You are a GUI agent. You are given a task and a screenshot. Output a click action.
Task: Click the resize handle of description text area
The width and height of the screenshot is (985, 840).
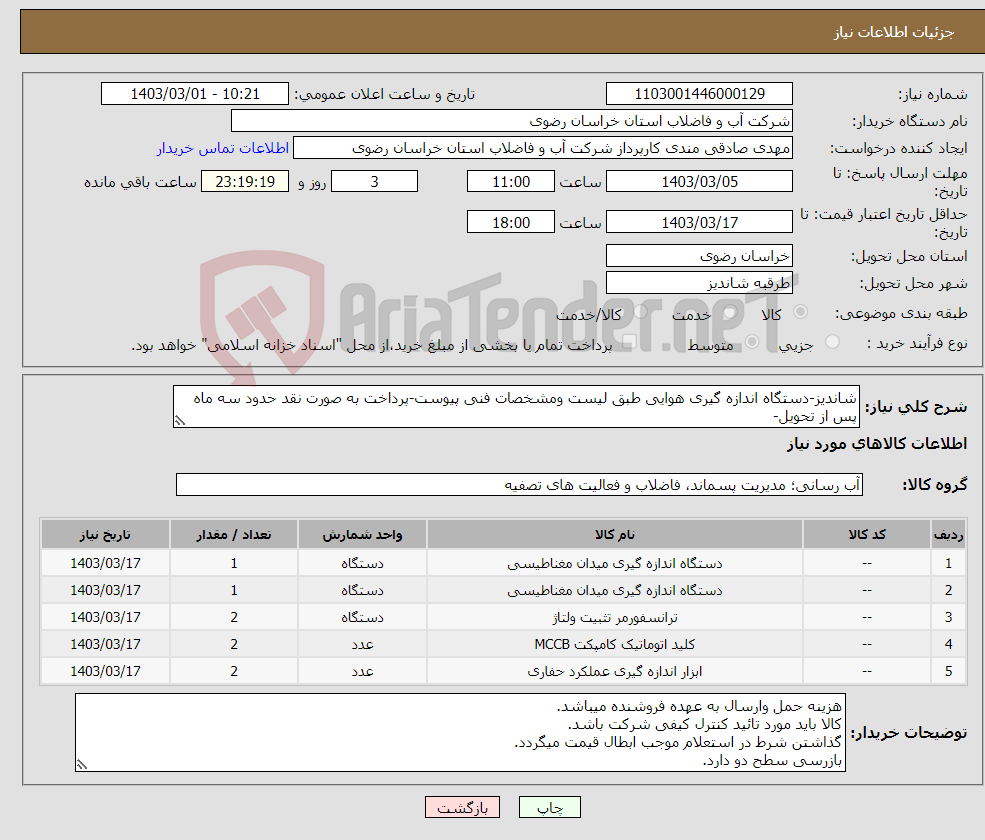pos(180,421)
